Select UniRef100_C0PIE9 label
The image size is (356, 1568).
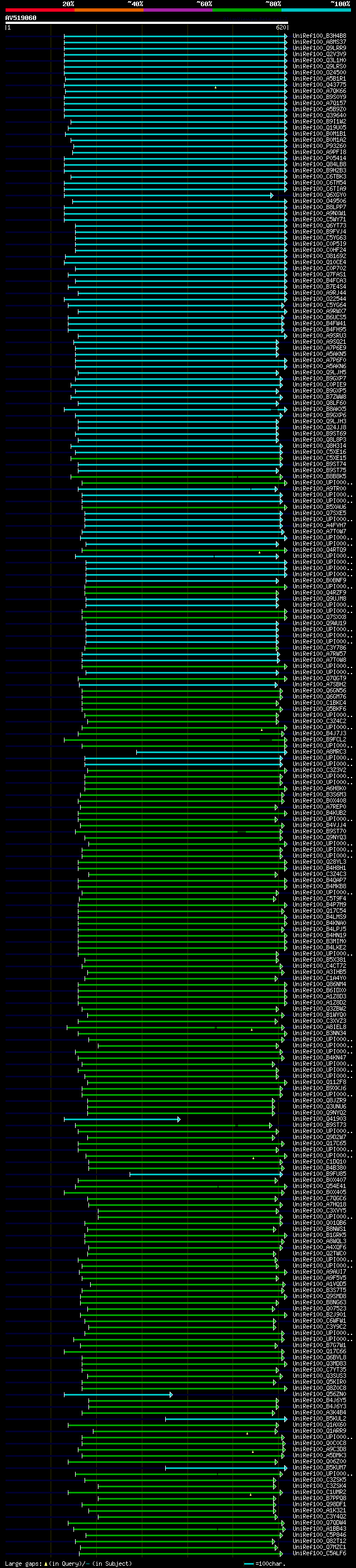click(319, 385)
